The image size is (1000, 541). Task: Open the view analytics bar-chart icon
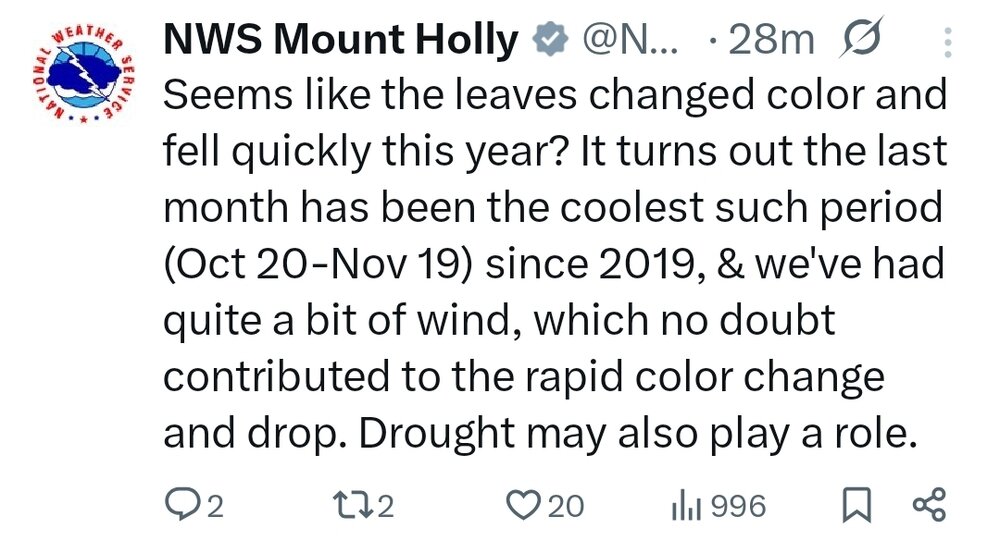[684, 504]
